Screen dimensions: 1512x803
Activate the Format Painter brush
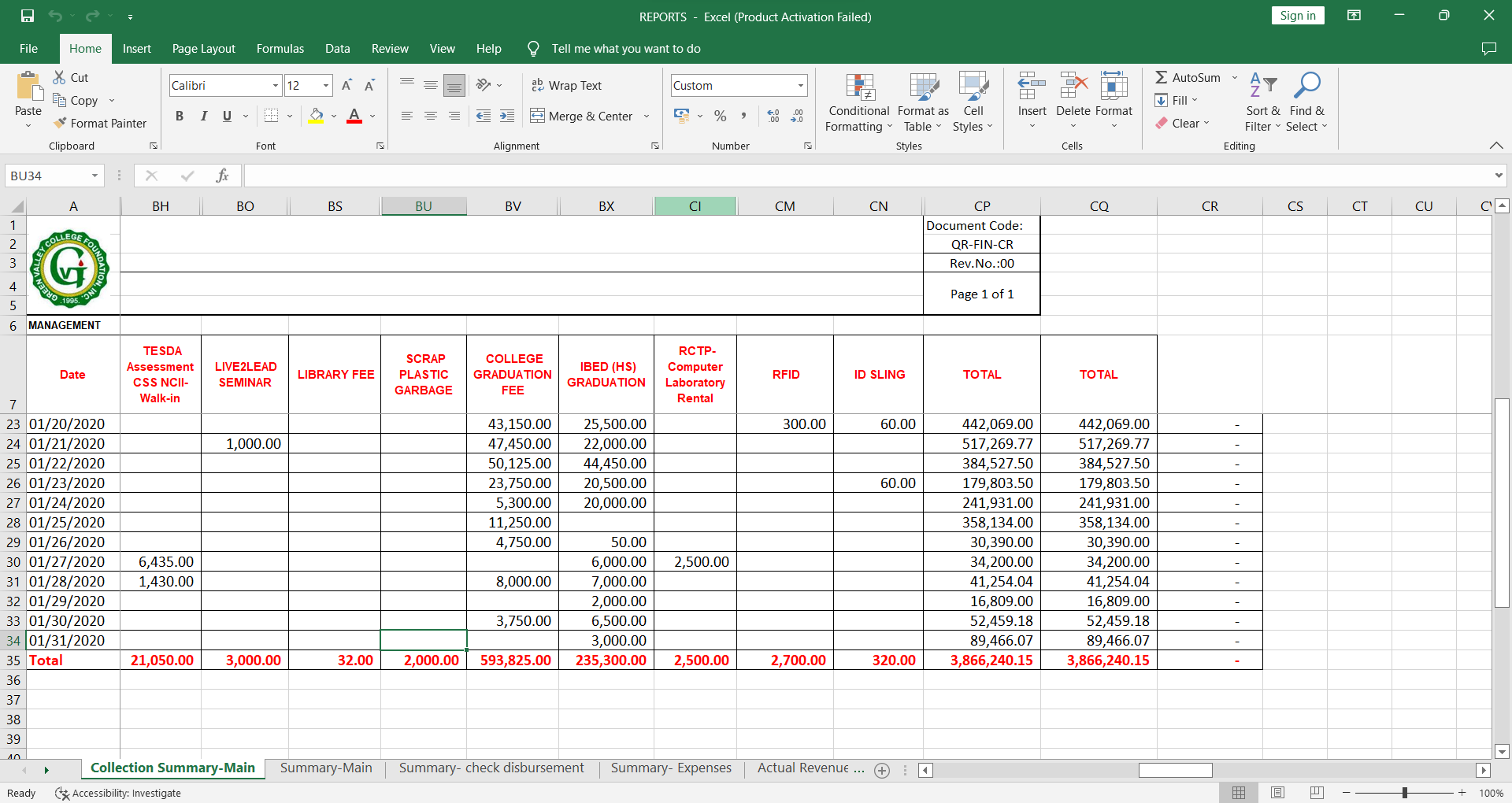pos(60,123)
